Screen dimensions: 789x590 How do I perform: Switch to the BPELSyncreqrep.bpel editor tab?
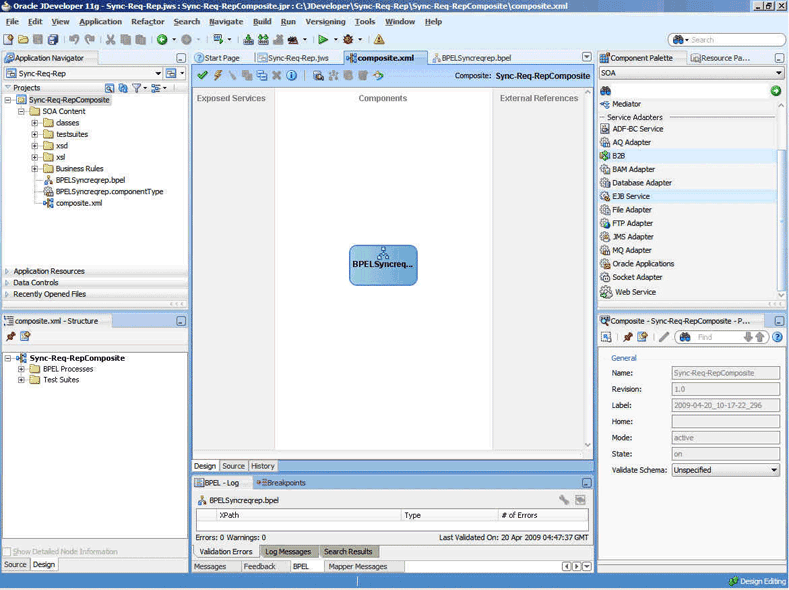pyautogui.click(x=475, y=58)
